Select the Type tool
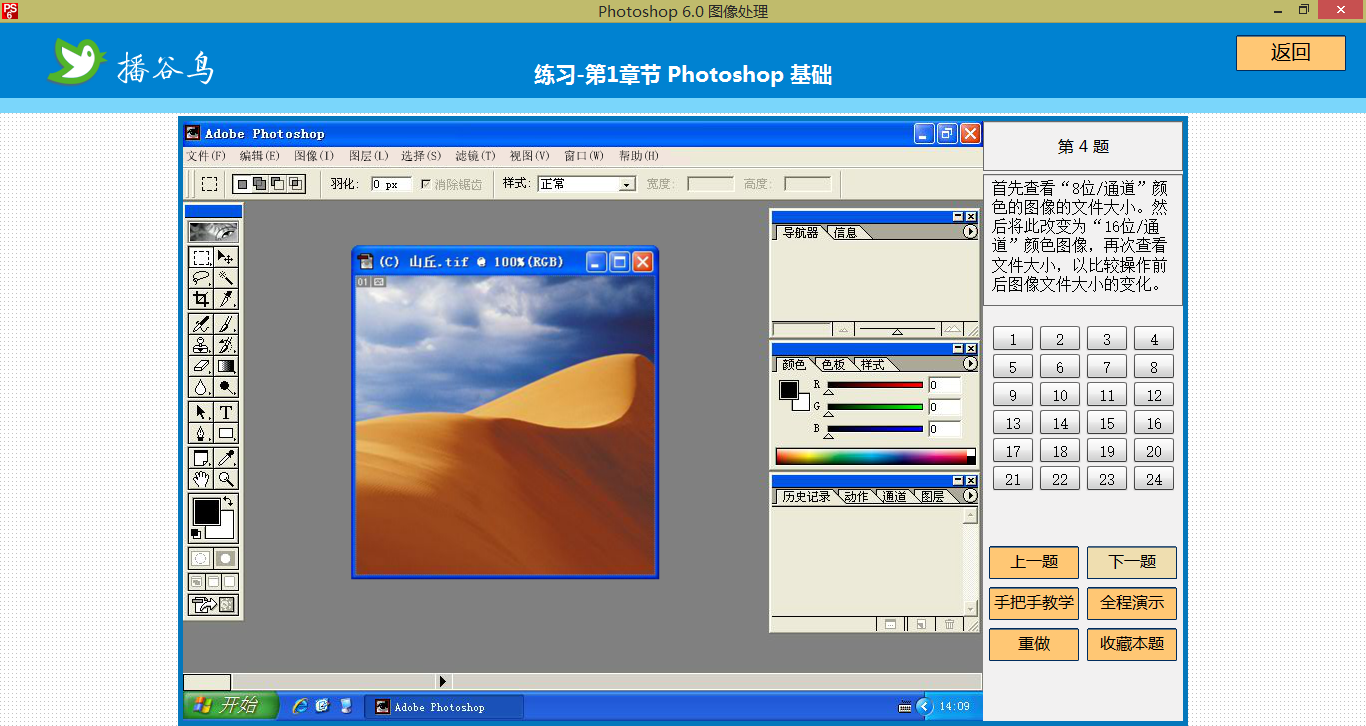The image size is (1366, 726). click(x=226, y=412)
